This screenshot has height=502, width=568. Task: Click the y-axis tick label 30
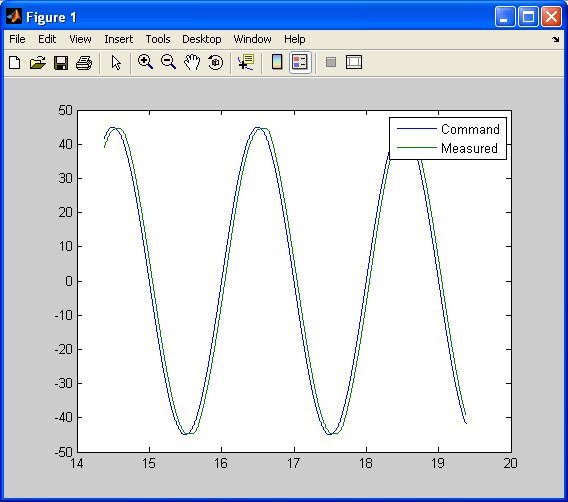[66, 178]
